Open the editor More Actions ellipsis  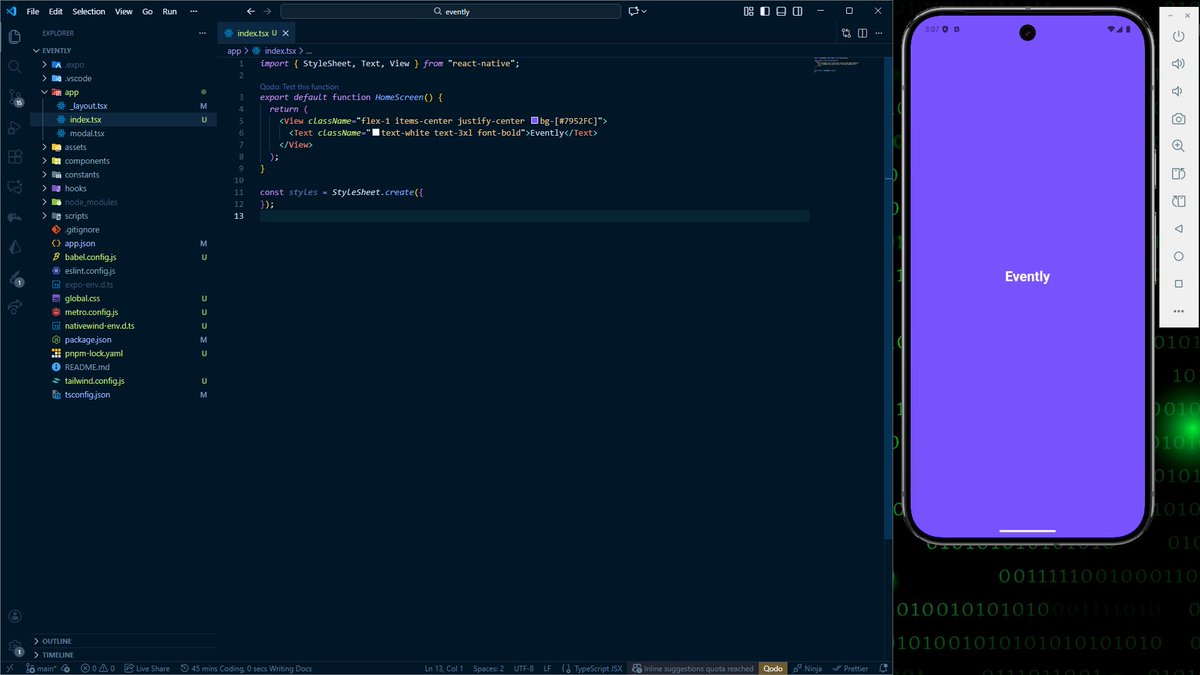pyautogui.click(x=878, y=33)
